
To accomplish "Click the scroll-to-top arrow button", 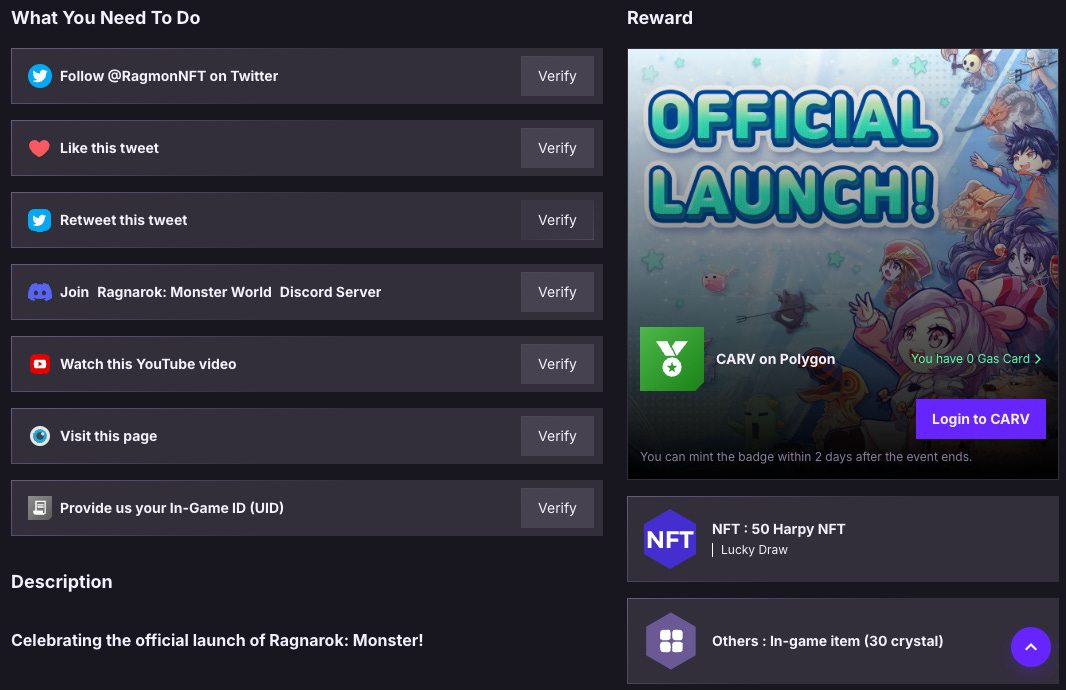I will point(1031,646).
